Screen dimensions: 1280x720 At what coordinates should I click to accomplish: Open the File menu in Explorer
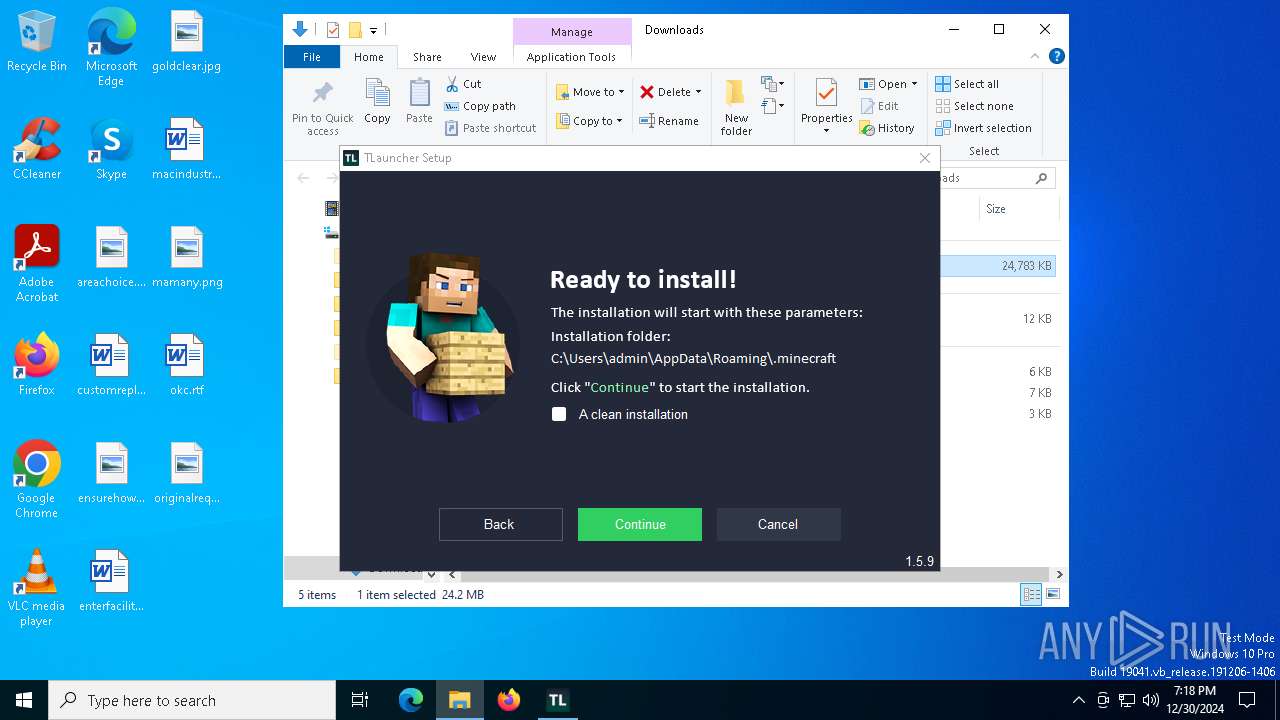point(312,57)
